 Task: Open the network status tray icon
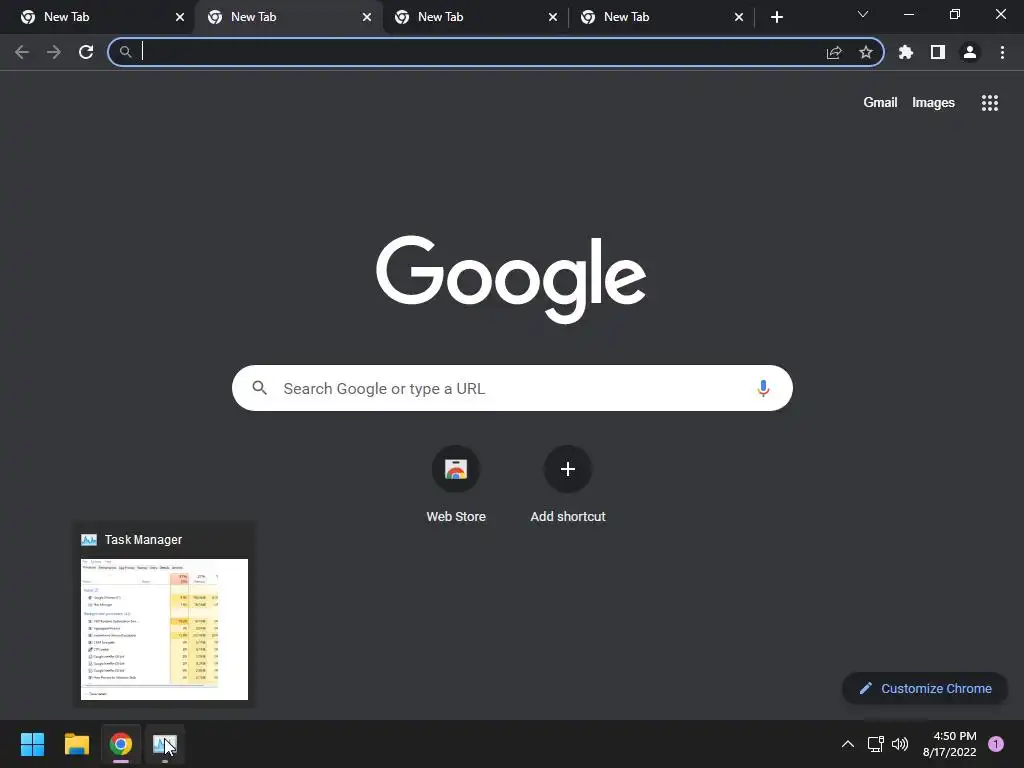(x=875, y=744)
